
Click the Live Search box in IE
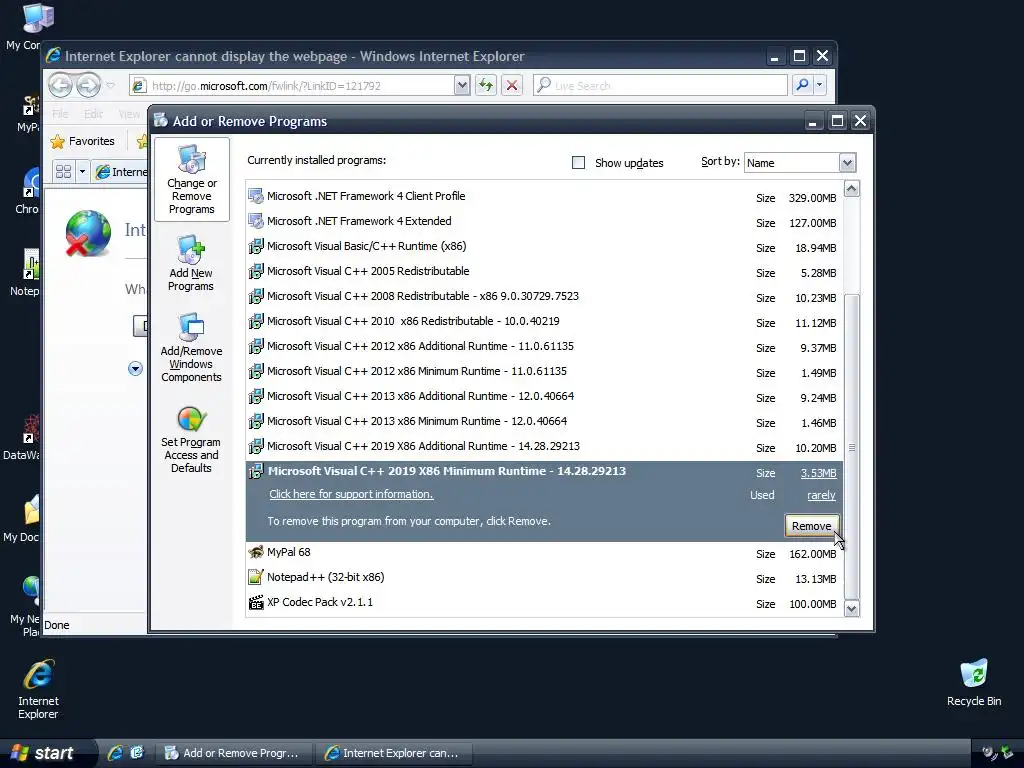660,86
